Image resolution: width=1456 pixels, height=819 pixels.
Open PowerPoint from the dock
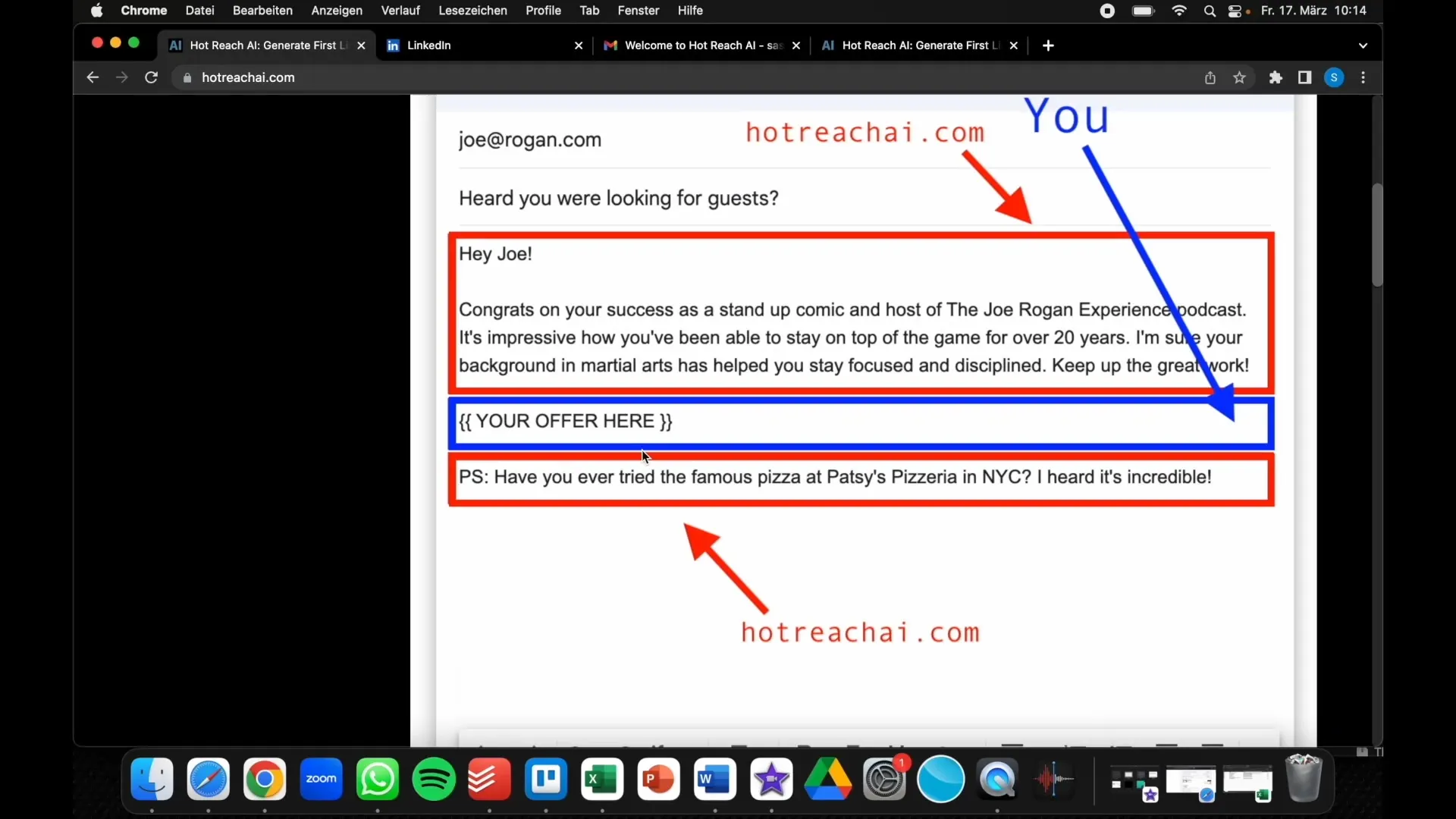(658, 779)
